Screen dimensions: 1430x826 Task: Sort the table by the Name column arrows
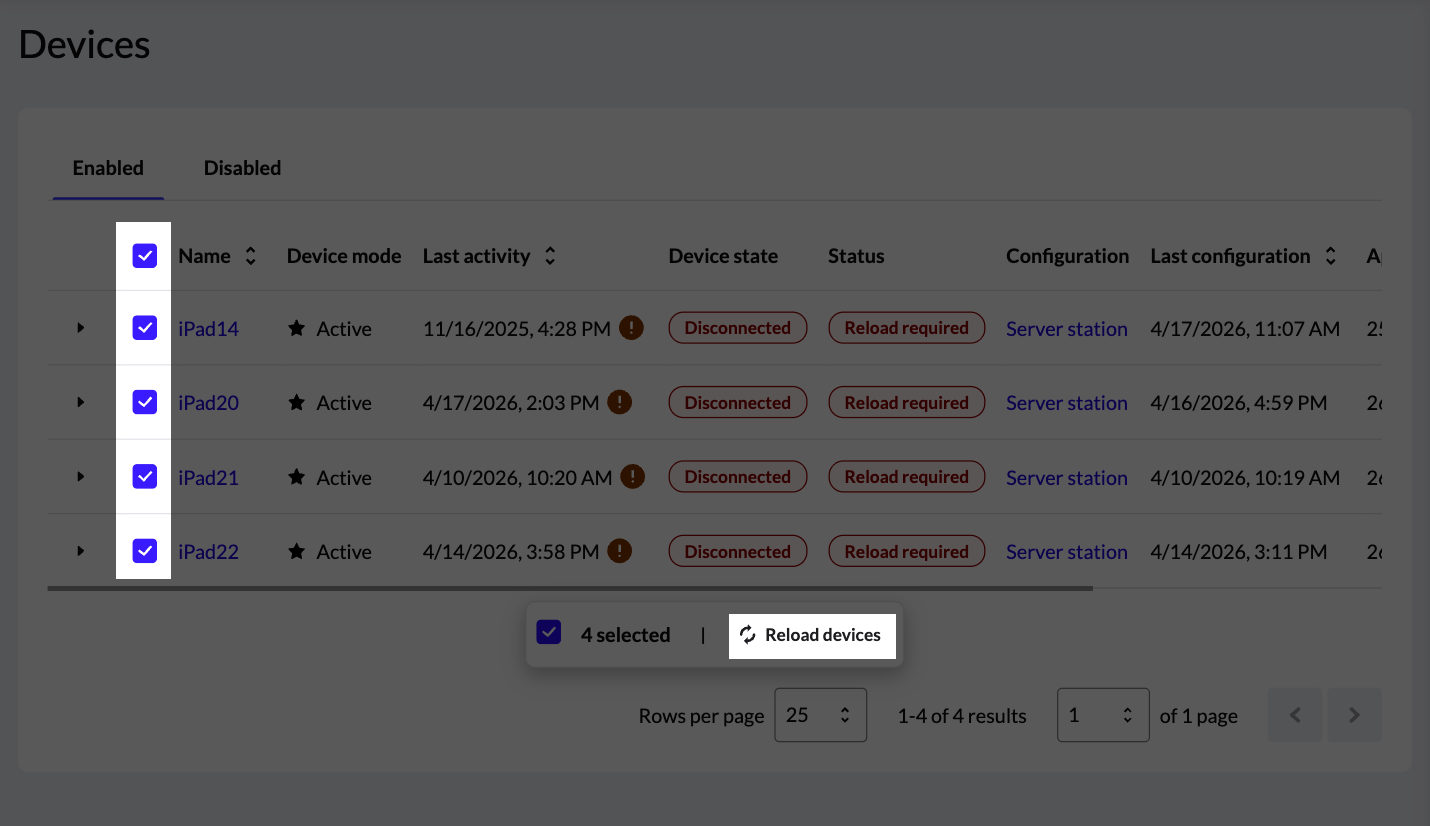250,256
